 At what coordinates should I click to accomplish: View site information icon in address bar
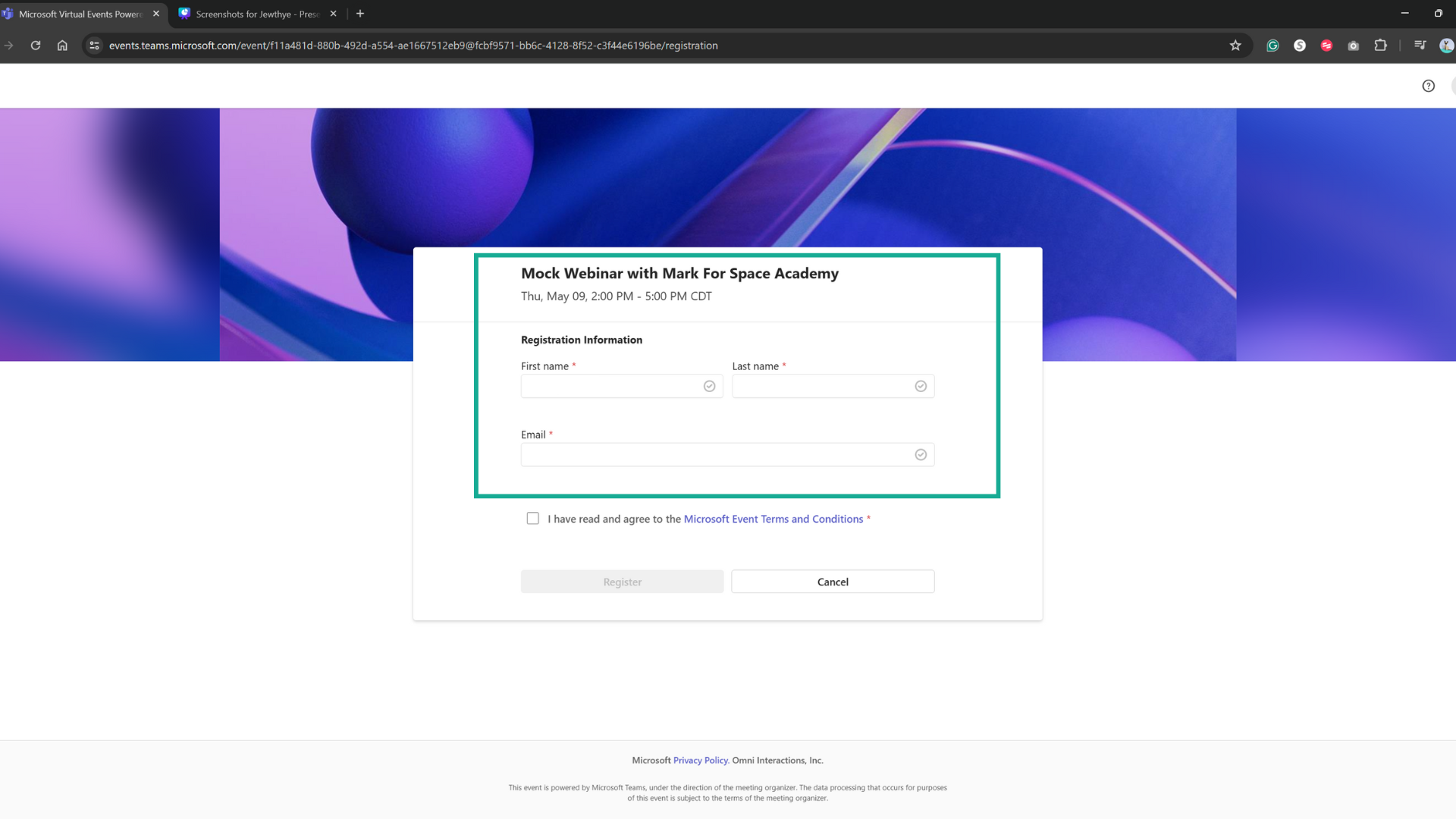click(94, 45)
